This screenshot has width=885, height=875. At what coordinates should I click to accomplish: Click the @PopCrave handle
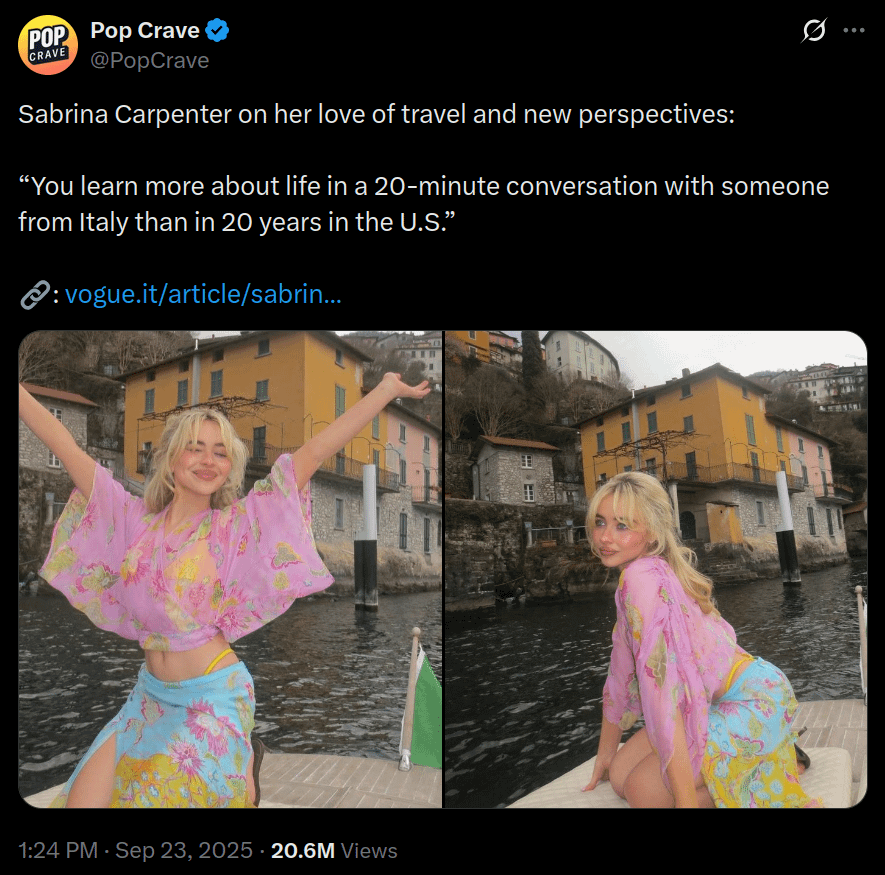point(150,60)
